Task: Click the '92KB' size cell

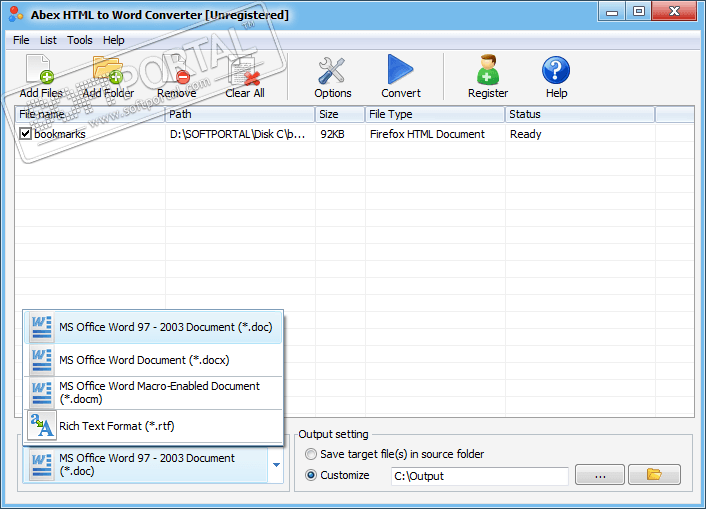Action: (332, 134)
